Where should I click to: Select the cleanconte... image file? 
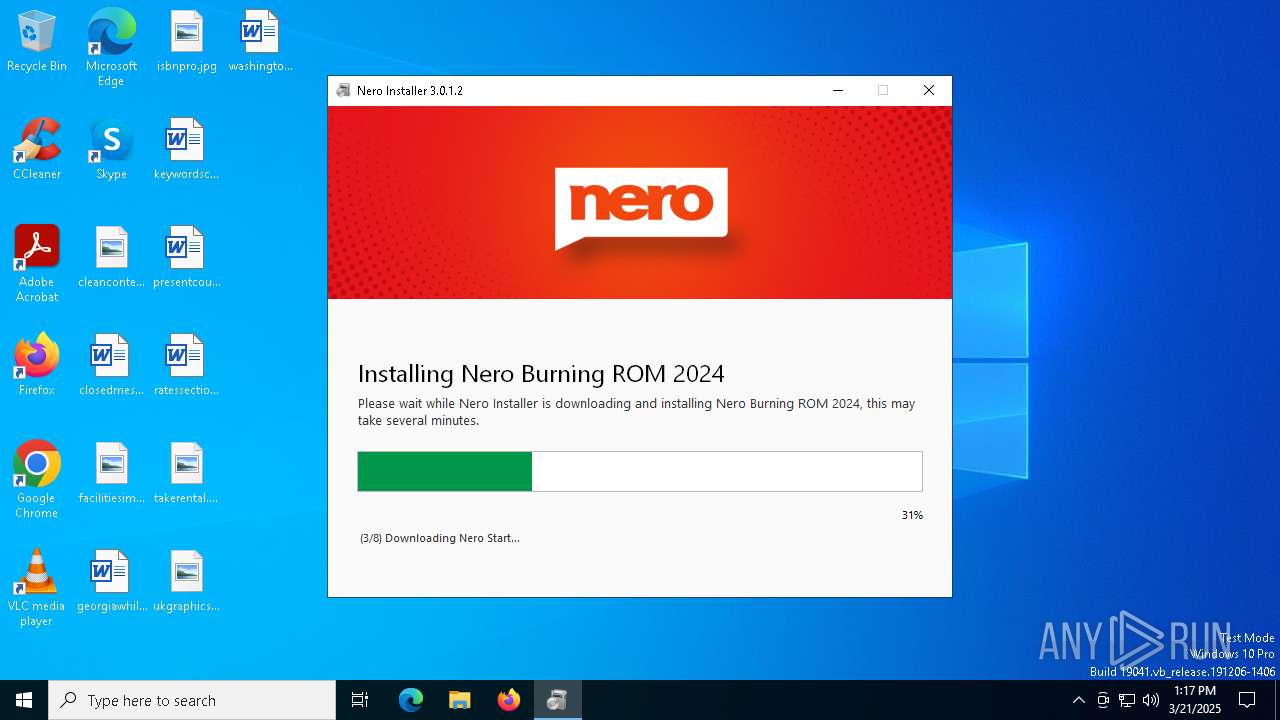[111, 258]
